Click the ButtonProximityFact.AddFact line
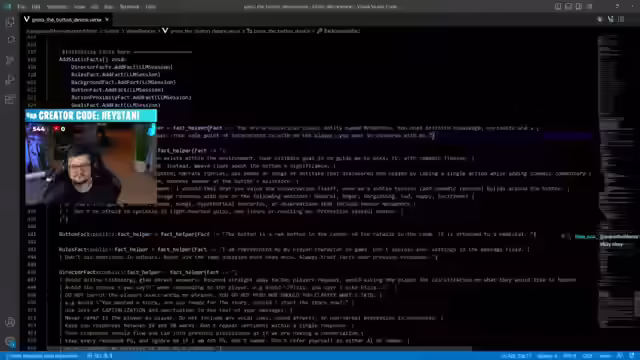This screenshot has height=360, width=640. click(x=131, y=98)
